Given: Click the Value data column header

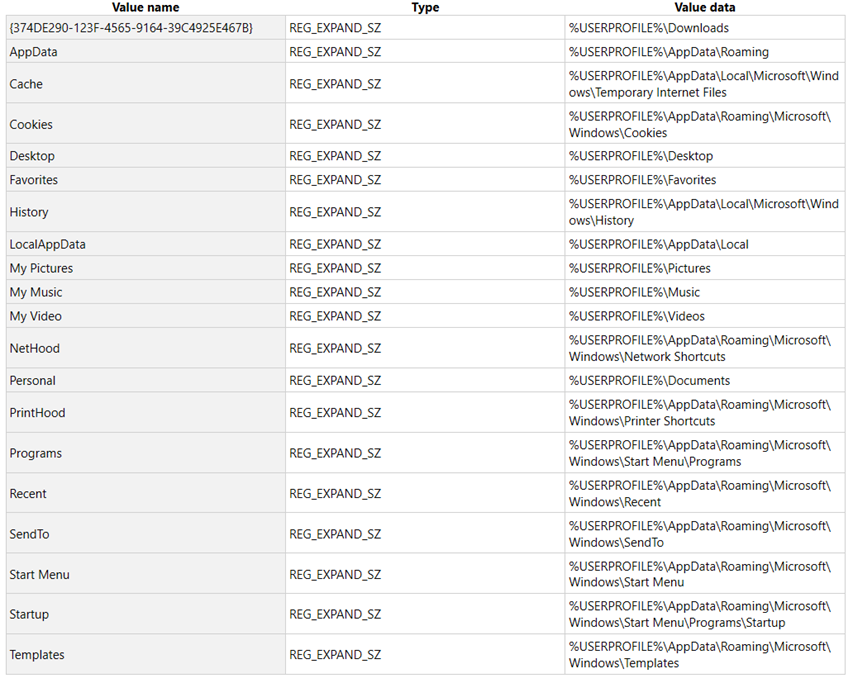Looking at the screenshot, I should coord(705,8).
